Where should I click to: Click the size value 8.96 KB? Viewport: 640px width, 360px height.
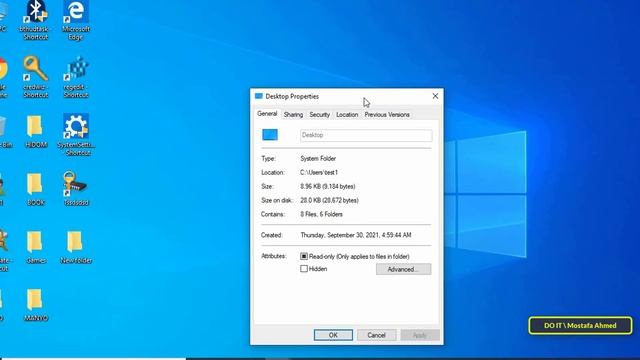click(328, 186)
